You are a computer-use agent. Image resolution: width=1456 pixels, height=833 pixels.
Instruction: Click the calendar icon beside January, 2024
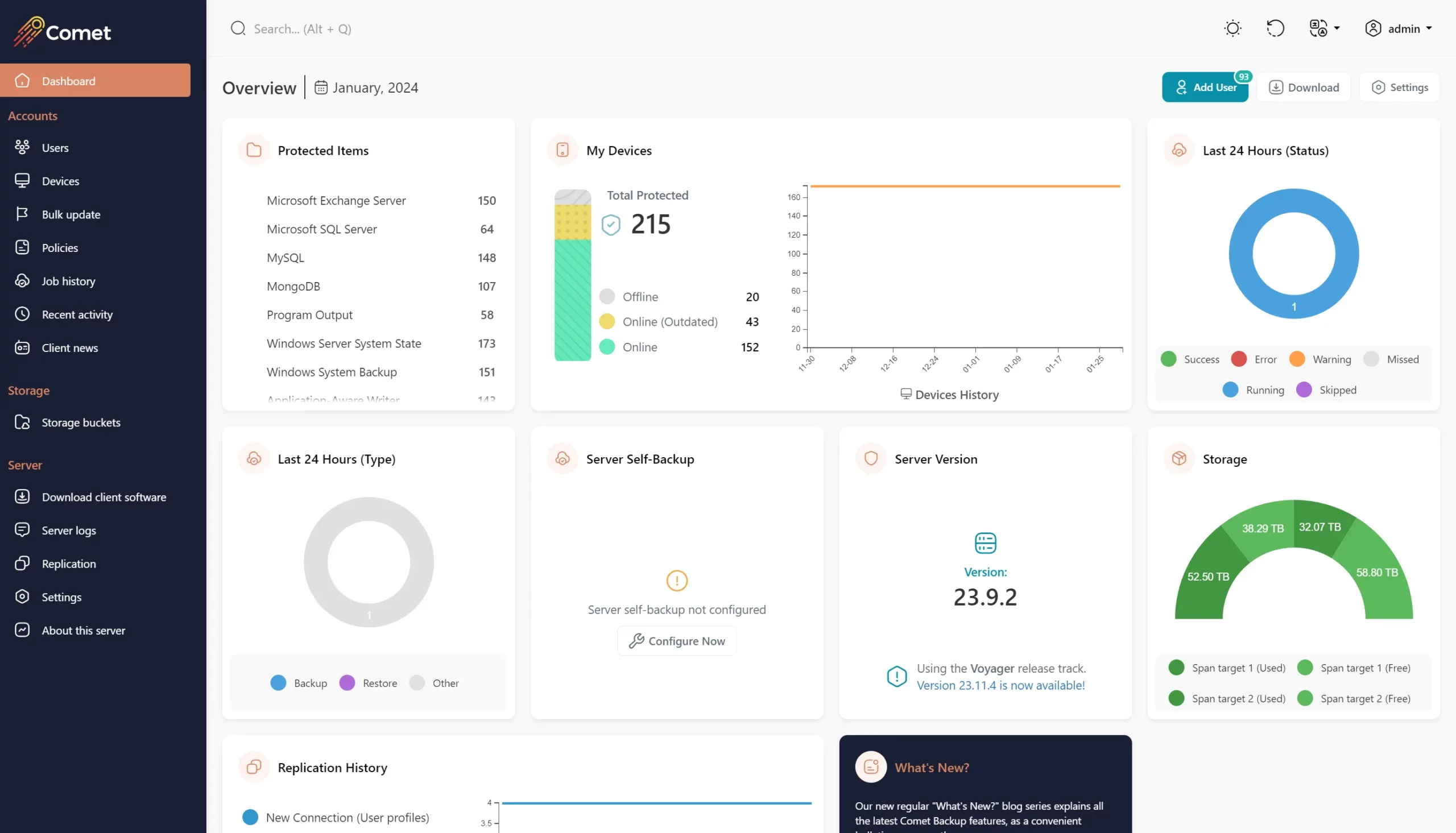click(321, 88)
